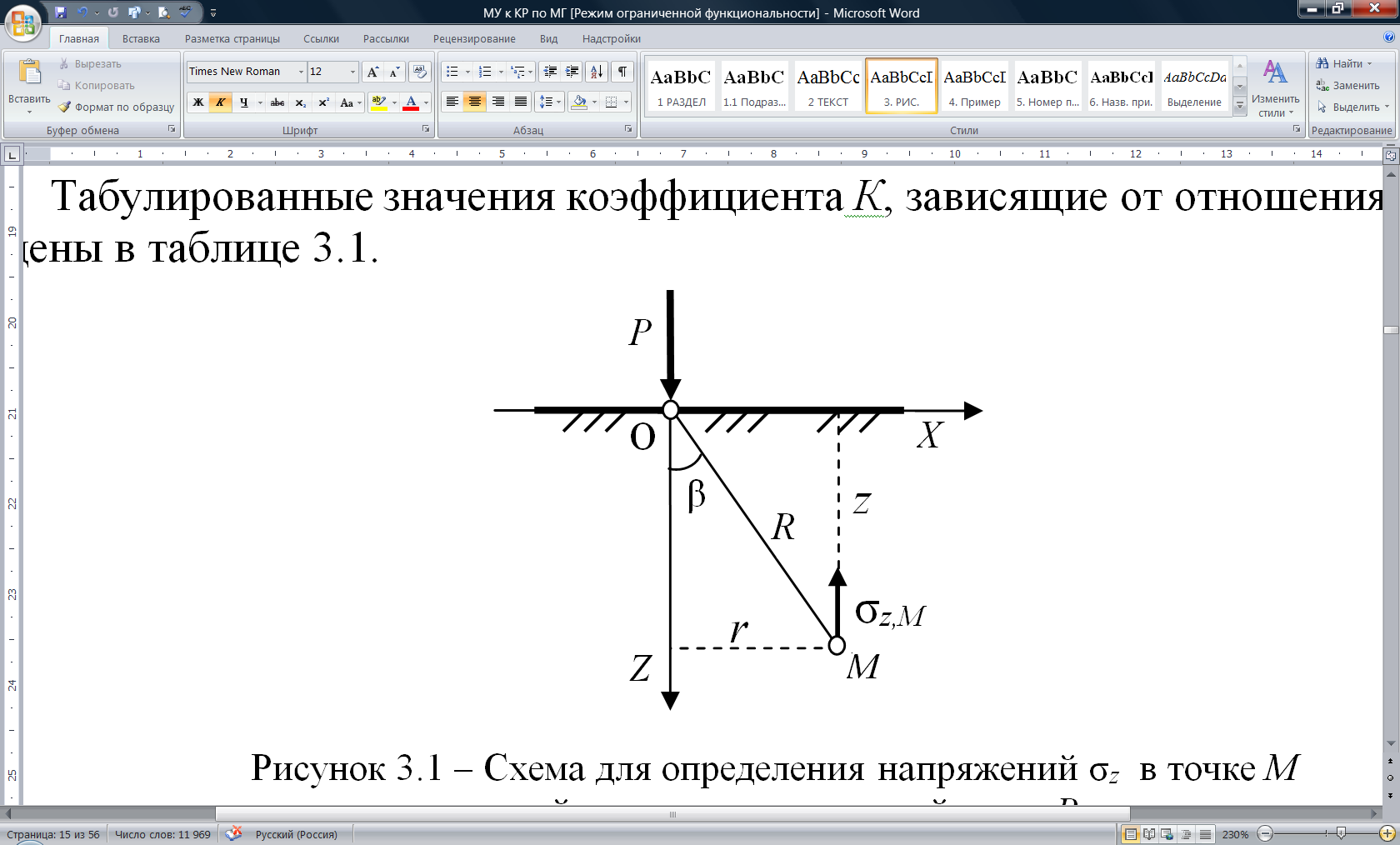This screenshot has height=845, width=1400.
Task: Apply the '2 ТЕКСТ' style
Action: tap(827, 86)
